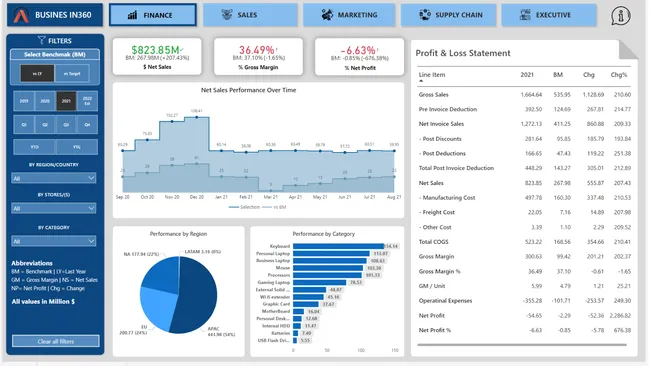The height and width of the screenshot is (366, 650).
Task: Click the Marketing tab icon
Action: [x=327, y=15]
